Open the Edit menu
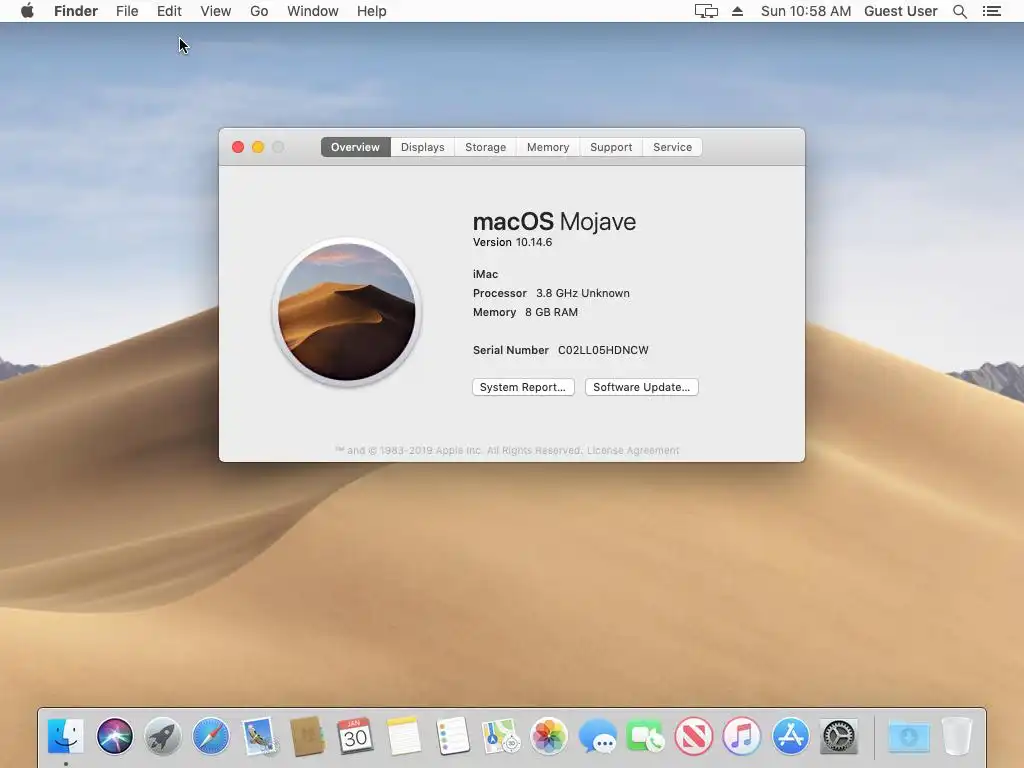This screenshot has height=768, width=1024. pyautogui.click(x=169, y=11)
